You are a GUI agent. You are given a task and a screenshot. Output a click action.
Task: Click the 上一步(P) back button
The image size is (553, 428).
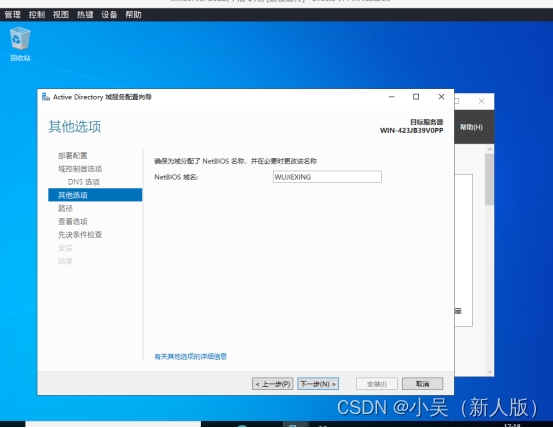[x=273, y=384]
